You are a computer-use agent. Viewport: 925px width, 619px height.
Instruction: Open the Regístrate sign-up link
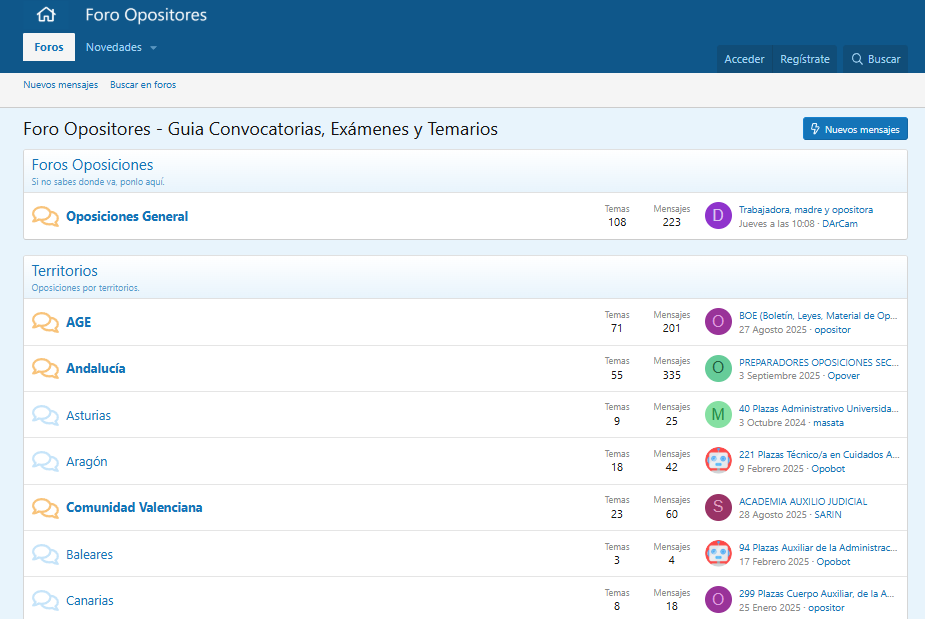click(x=804, y=59)
